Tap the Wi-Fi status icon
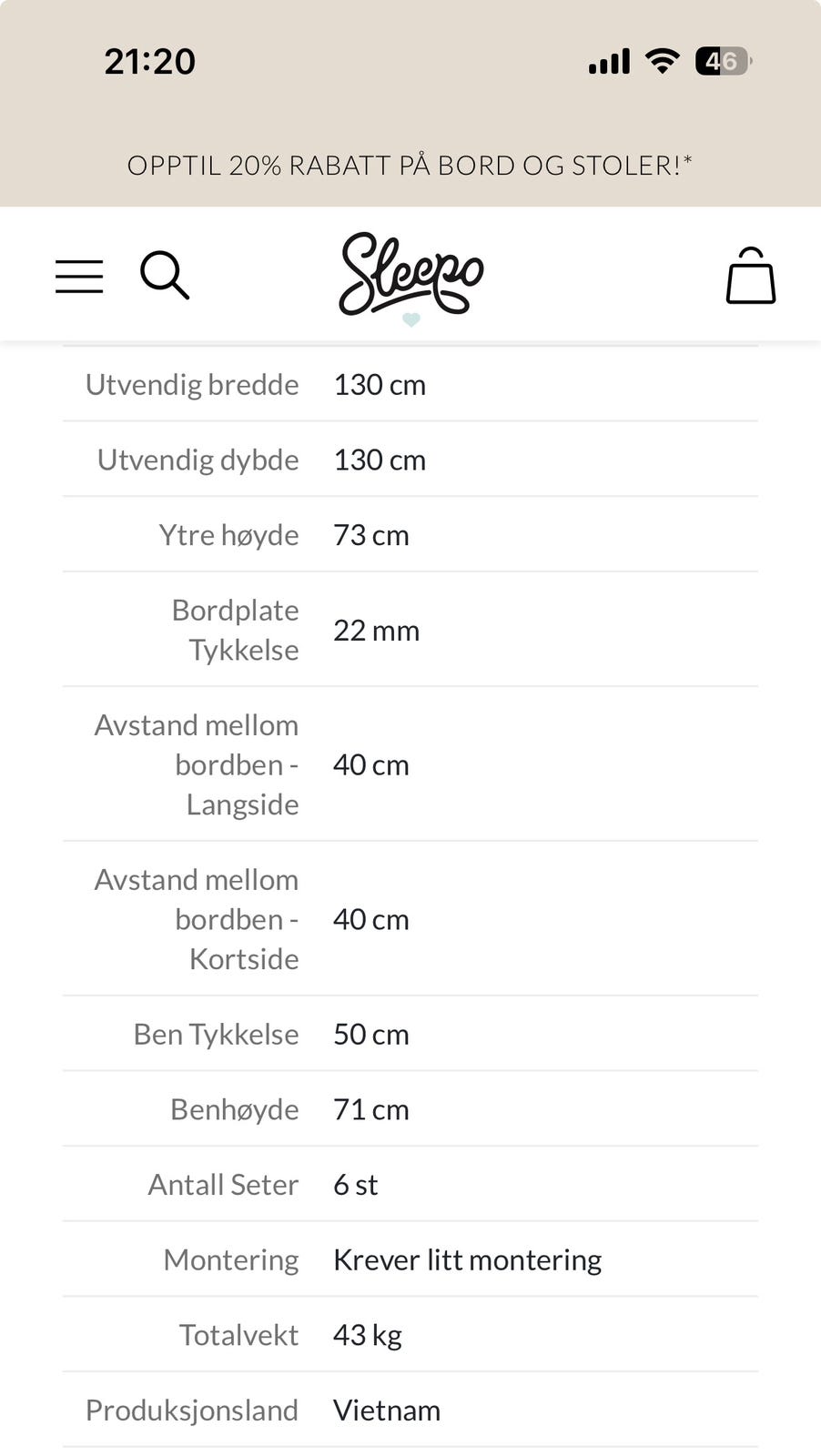This screenshot has height=1456, width=821. 662,61
